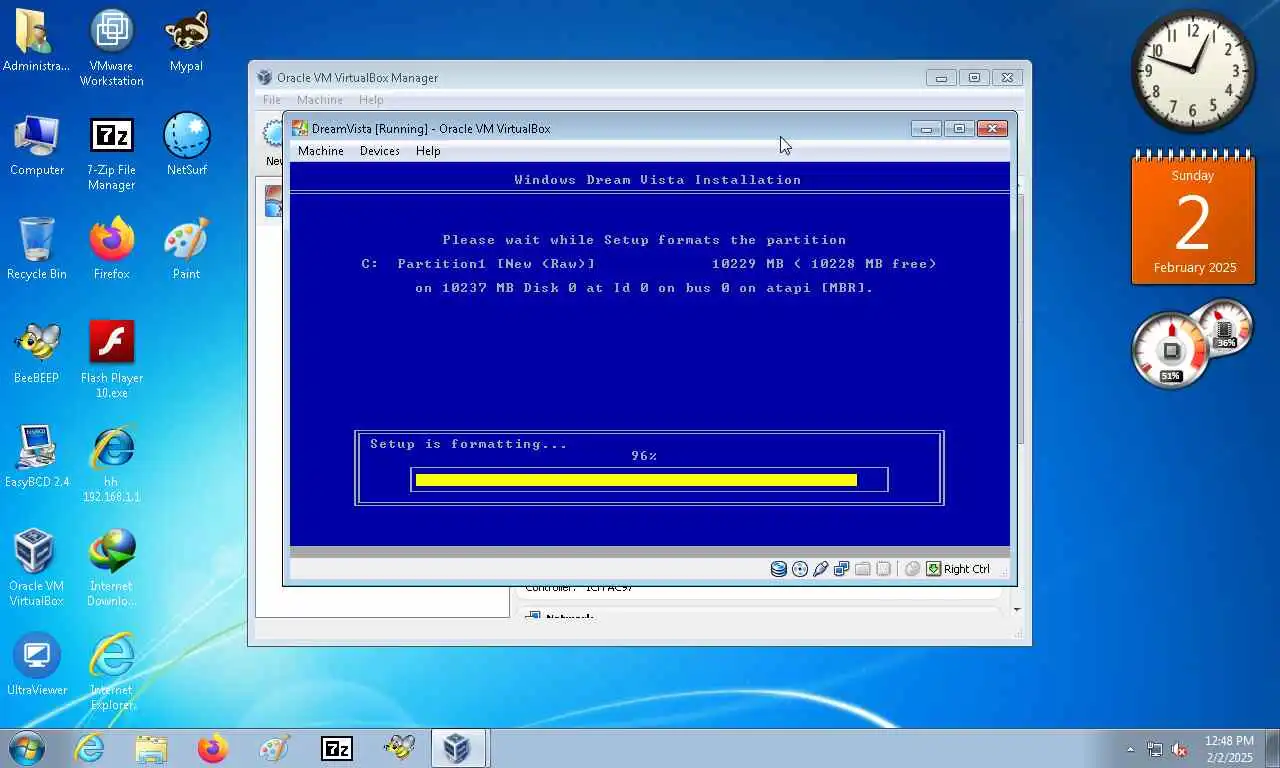
Task: Click the optical disk indicator icon
Action: tap(799, 569)
